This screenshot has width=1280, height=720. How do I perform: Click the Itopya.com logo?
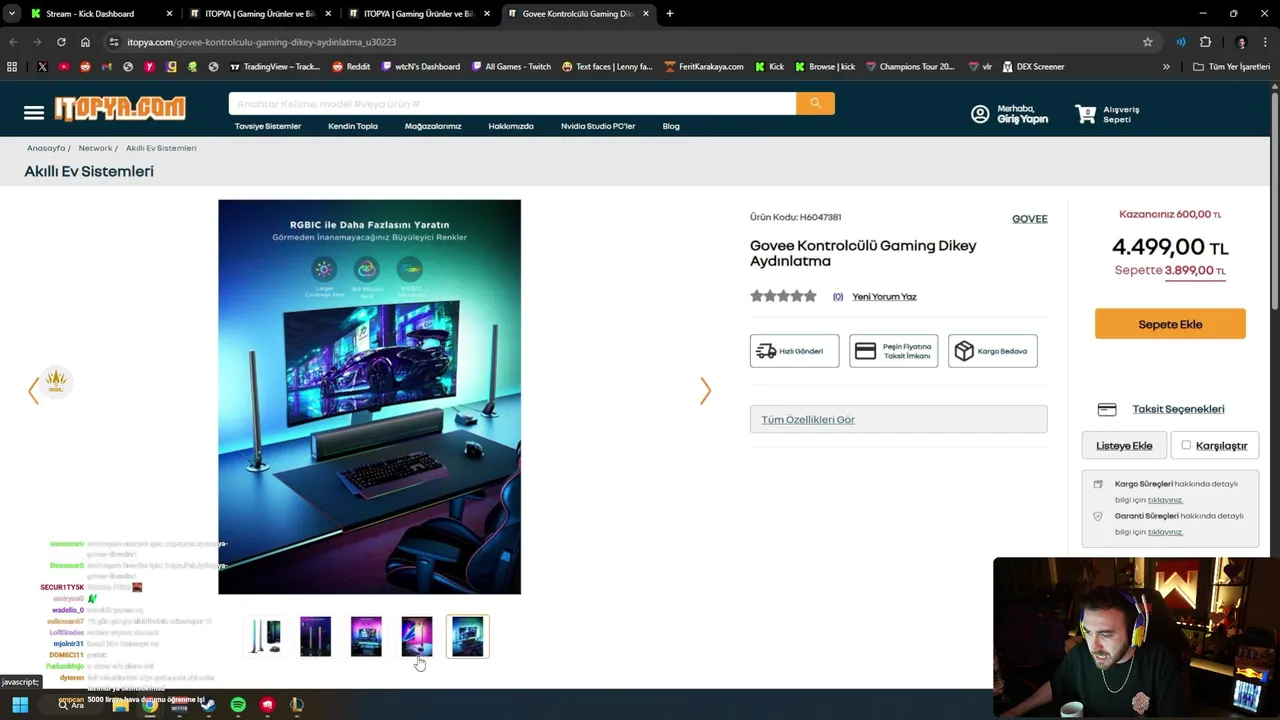tap(120, 108)
